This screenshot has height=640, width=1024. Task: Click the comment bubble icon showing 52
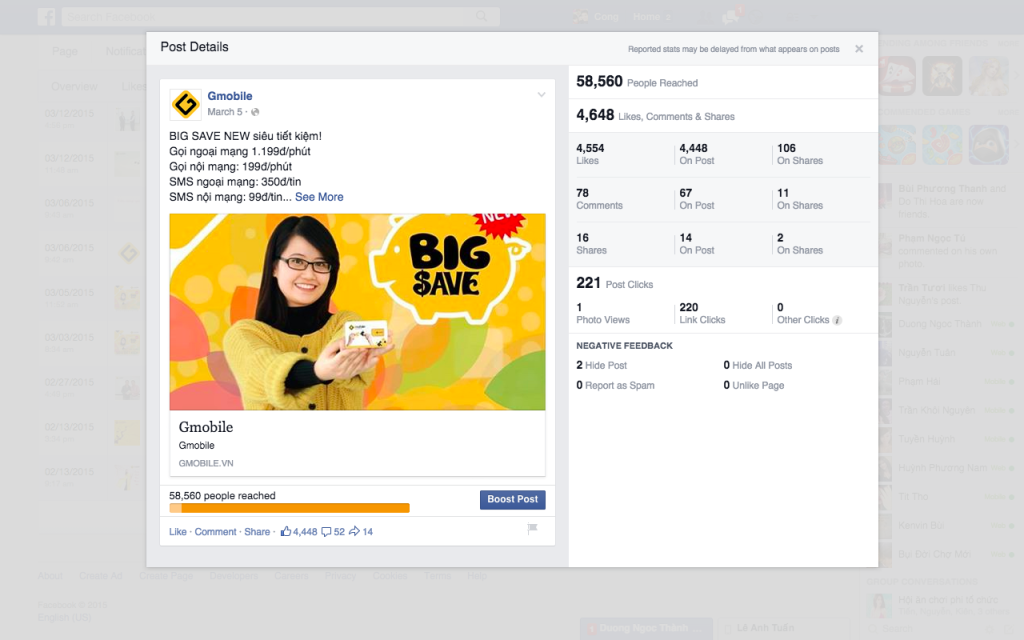coord(326,532)
